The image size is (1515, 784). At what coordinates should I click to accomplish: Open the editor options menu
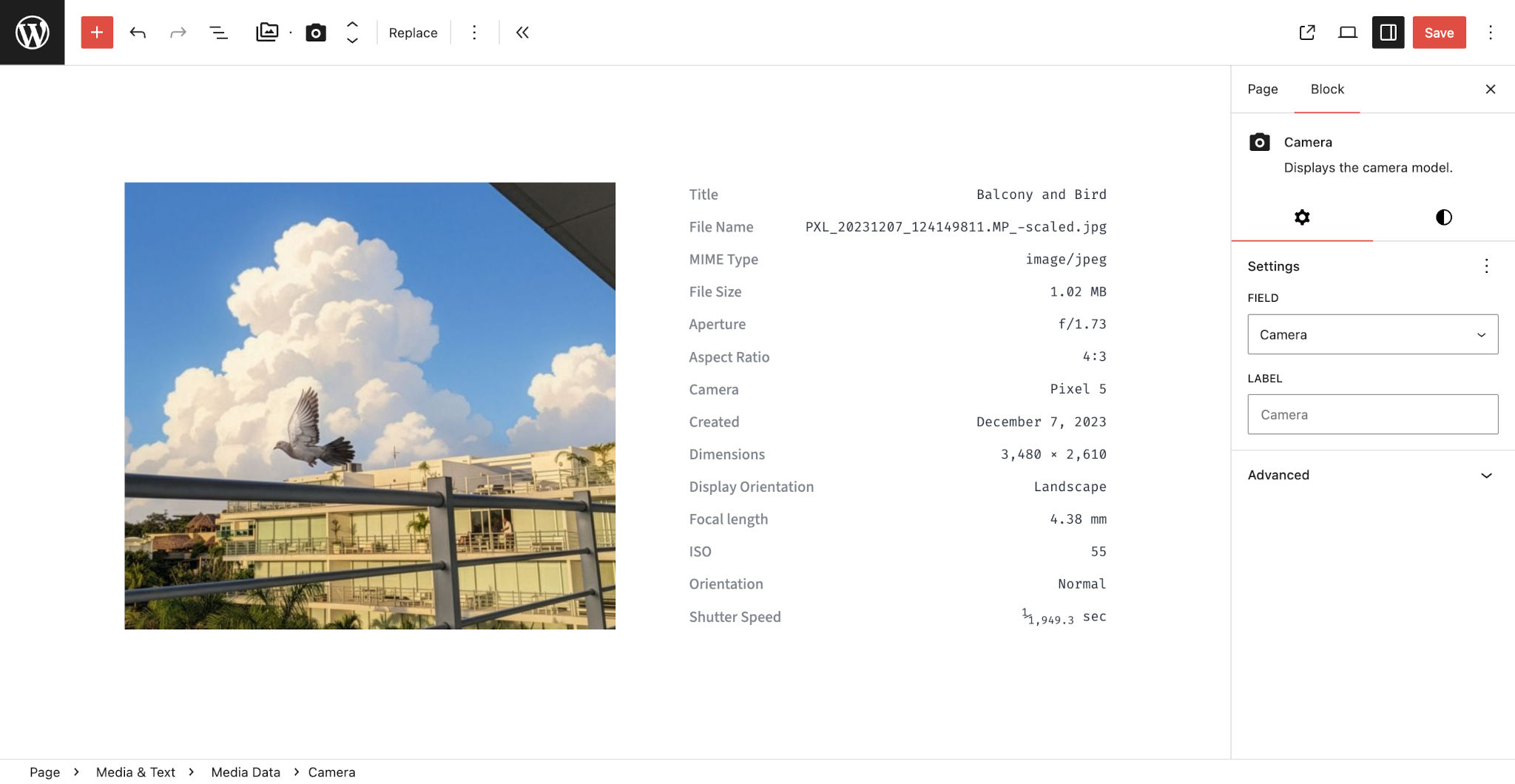(x=1491, y=33)
